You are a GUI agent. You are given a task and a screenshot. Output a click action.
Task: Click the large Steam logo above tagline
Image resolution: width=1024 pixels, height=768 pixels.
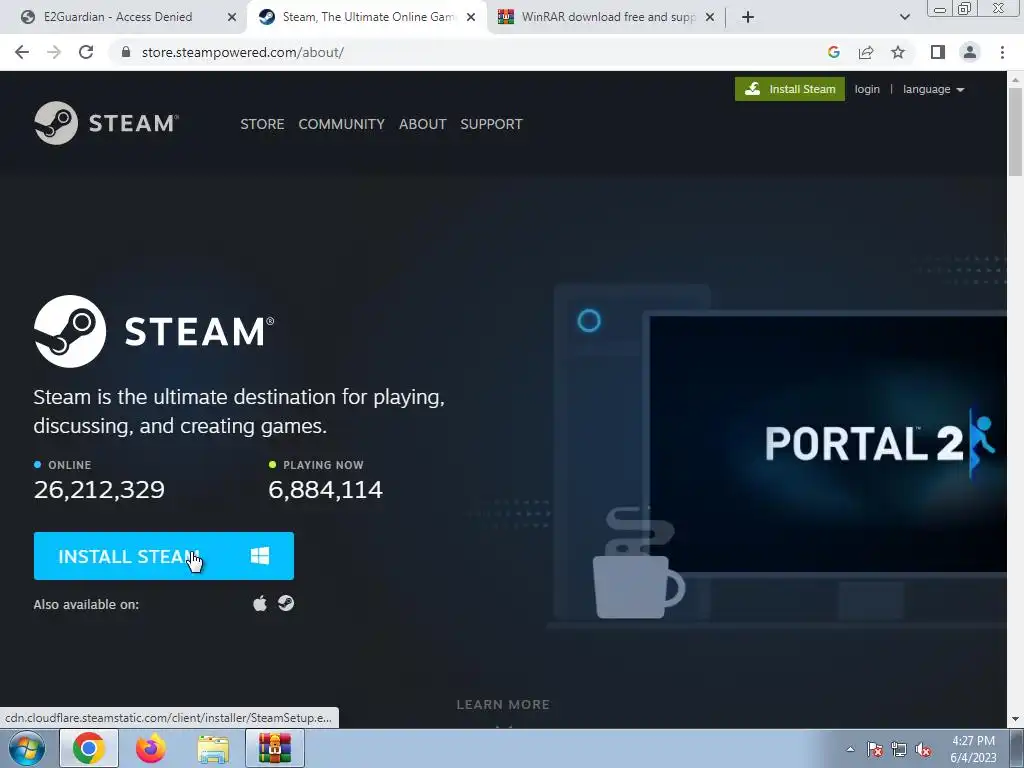[154, 331]
